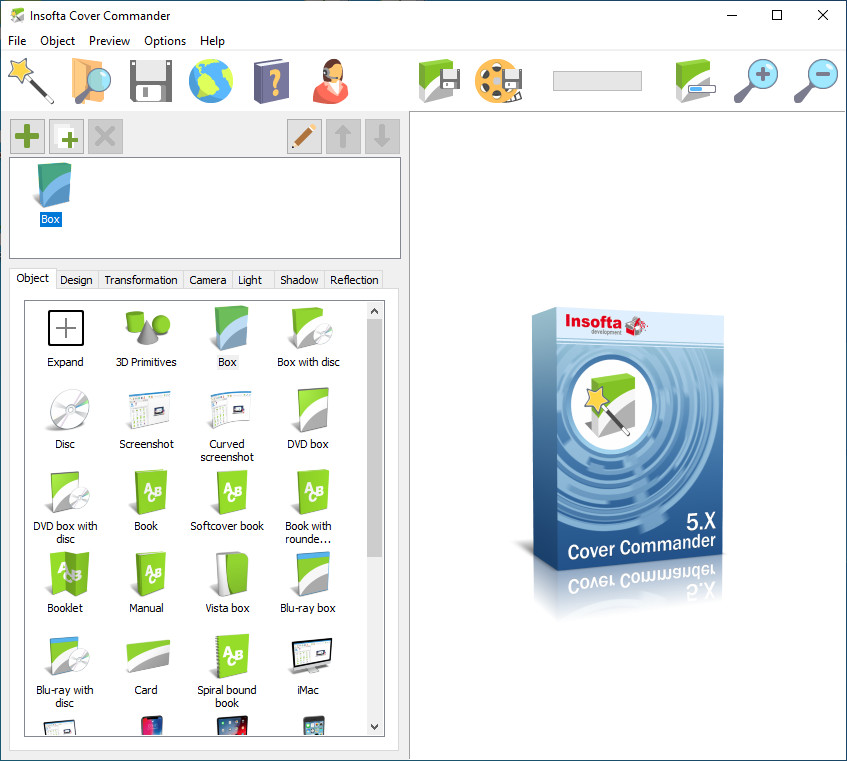
Task: Contact support via headset operator icon
Action: [330, 81]
